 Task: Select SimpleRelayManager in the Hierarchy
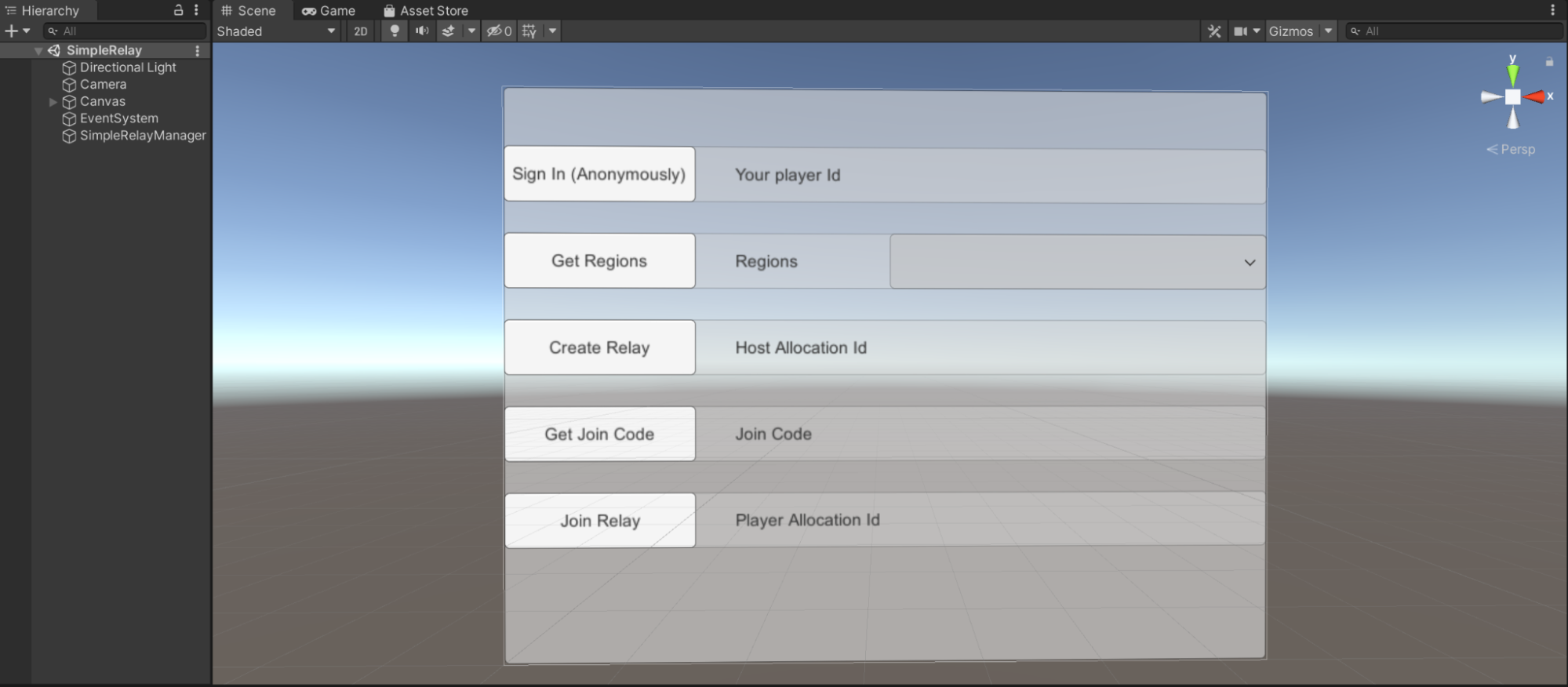pos(142,136)
